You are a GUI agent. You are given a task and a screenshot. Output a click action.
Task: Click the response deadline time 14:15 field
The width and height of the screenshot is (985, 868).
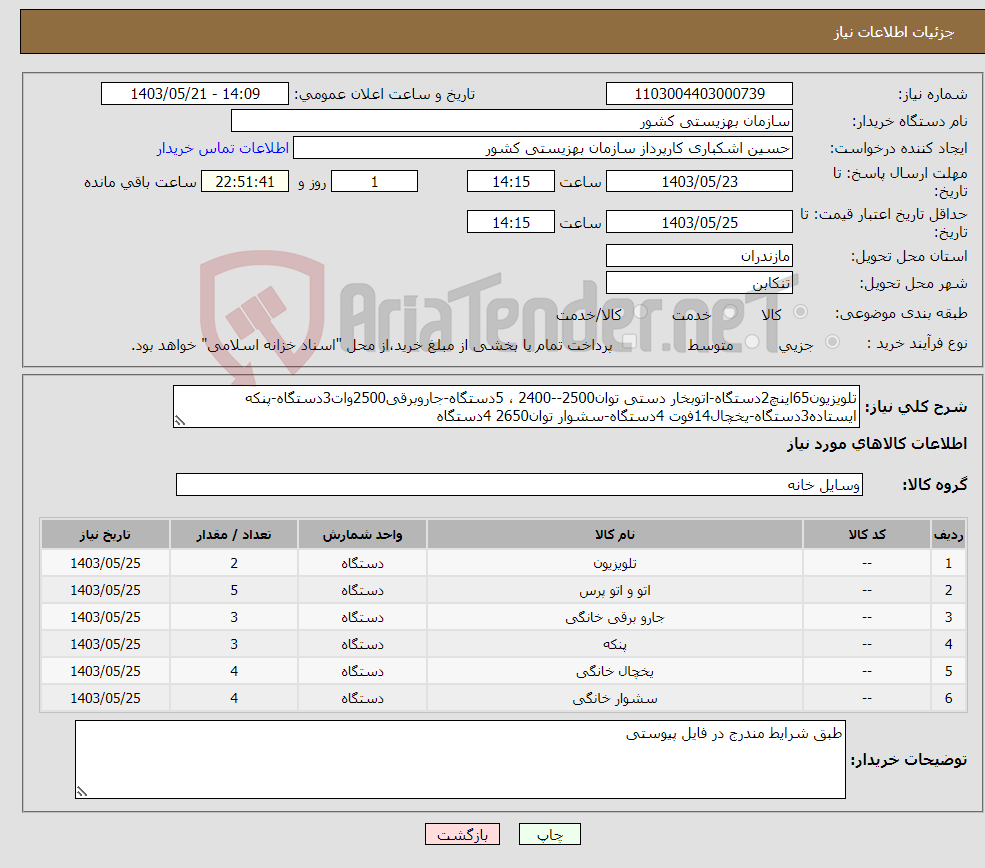(511, 182)
